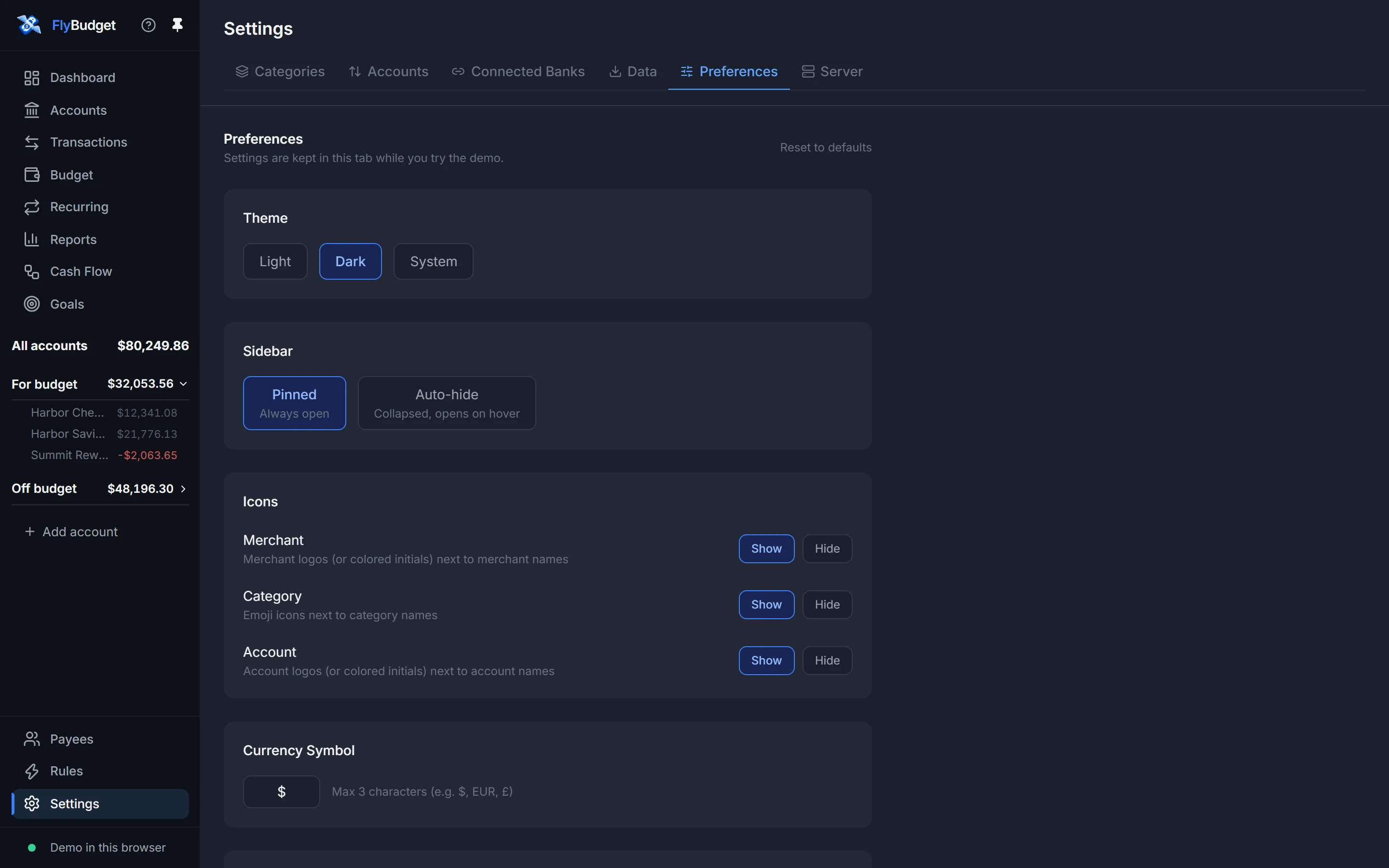Open the Connected Banks tab

click(517, 71)
